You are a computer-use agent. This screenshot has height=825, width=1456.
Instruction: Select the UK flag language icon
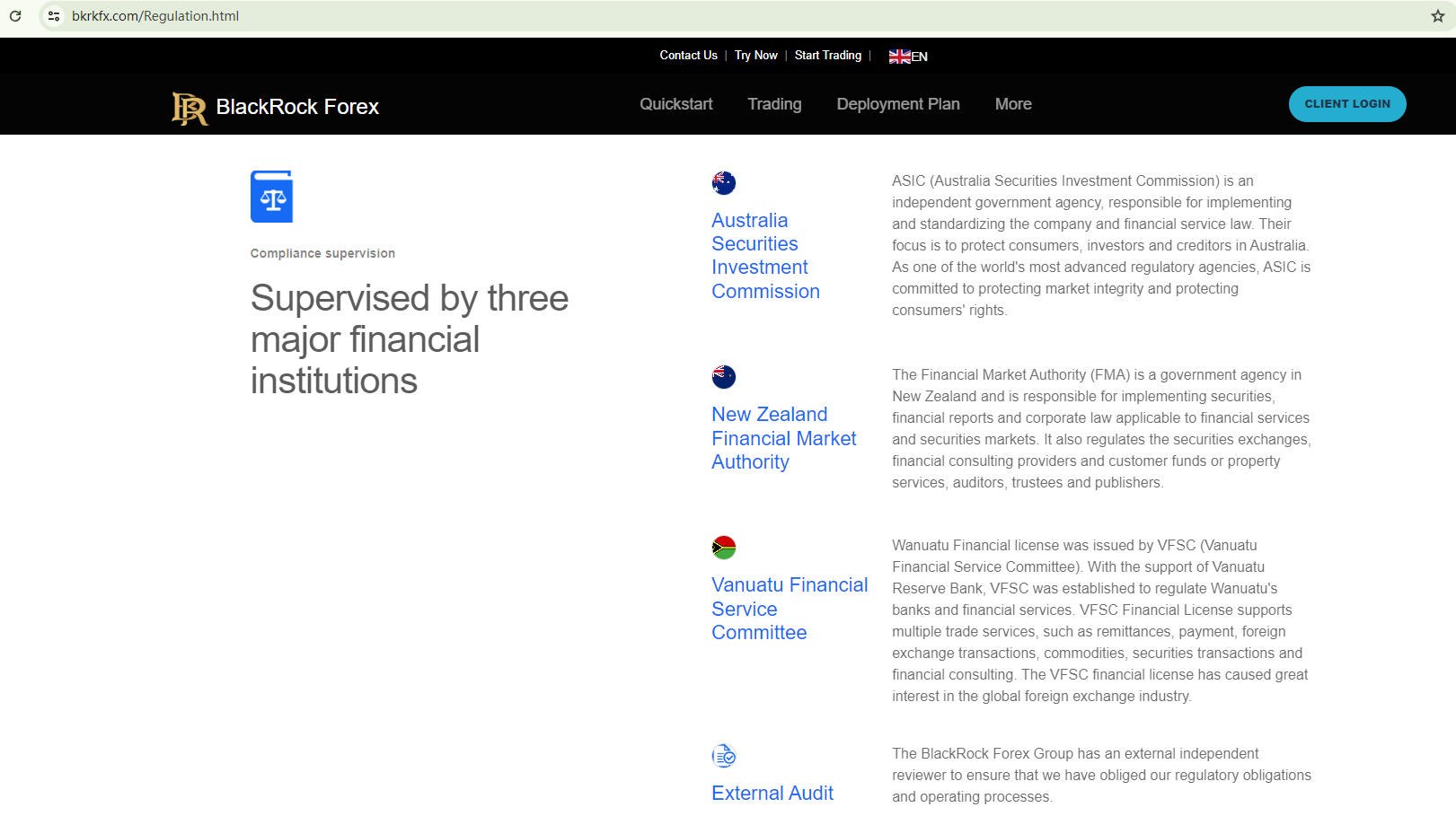(x=899, y=57)
